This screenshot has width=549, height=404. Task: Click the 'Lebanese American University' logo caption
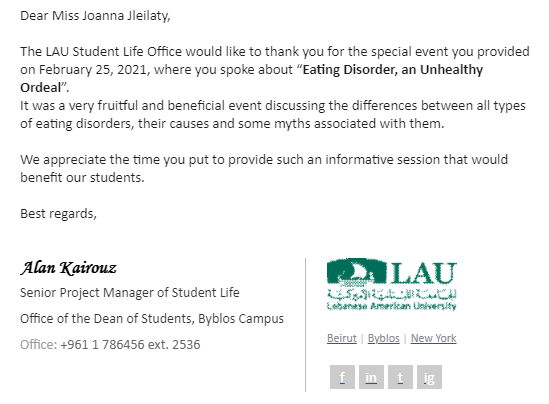pos(391,306)
